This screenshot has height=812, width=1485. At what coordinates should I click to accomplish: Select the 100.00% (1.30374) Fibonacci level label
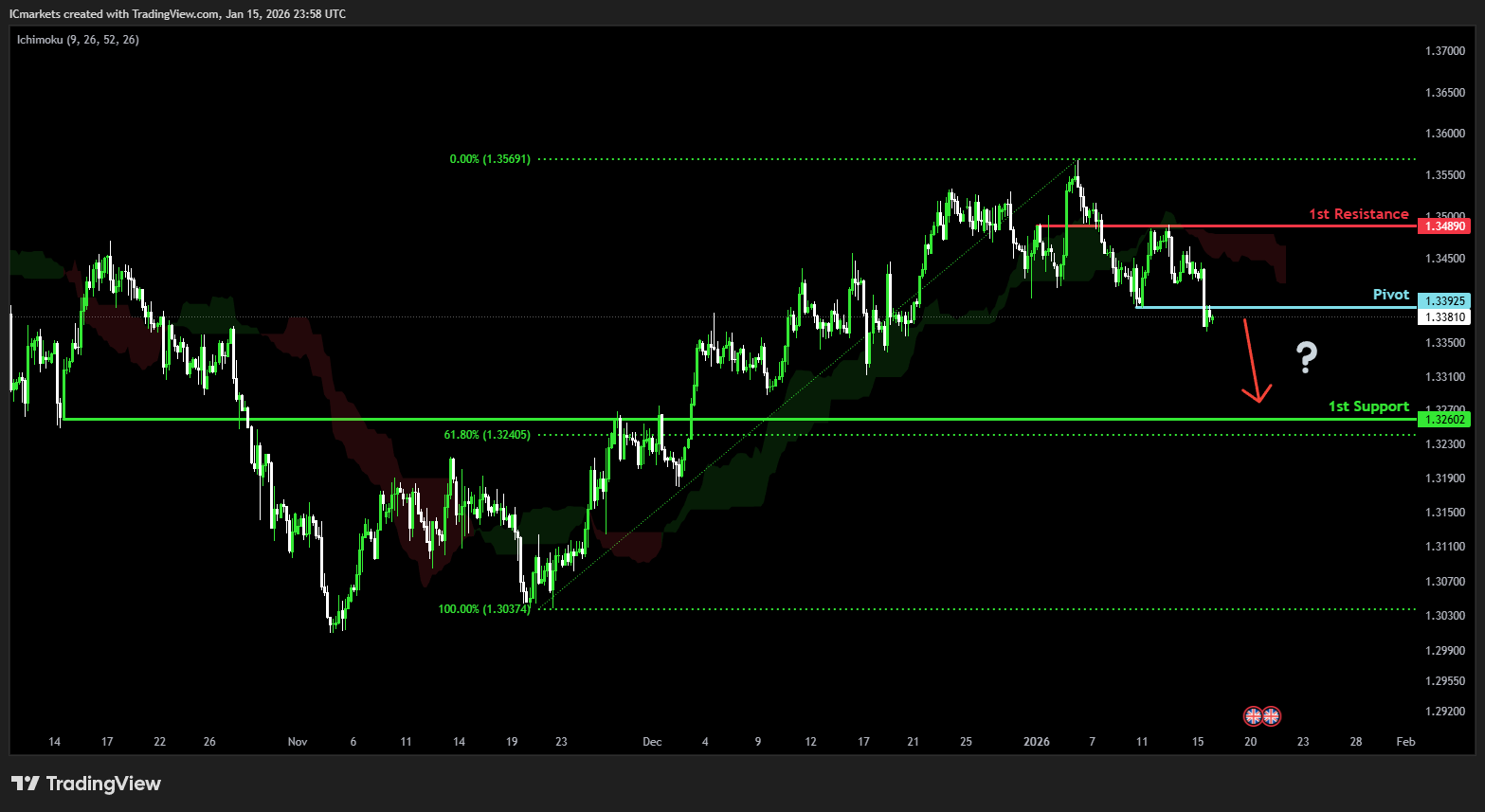point(484,609)
